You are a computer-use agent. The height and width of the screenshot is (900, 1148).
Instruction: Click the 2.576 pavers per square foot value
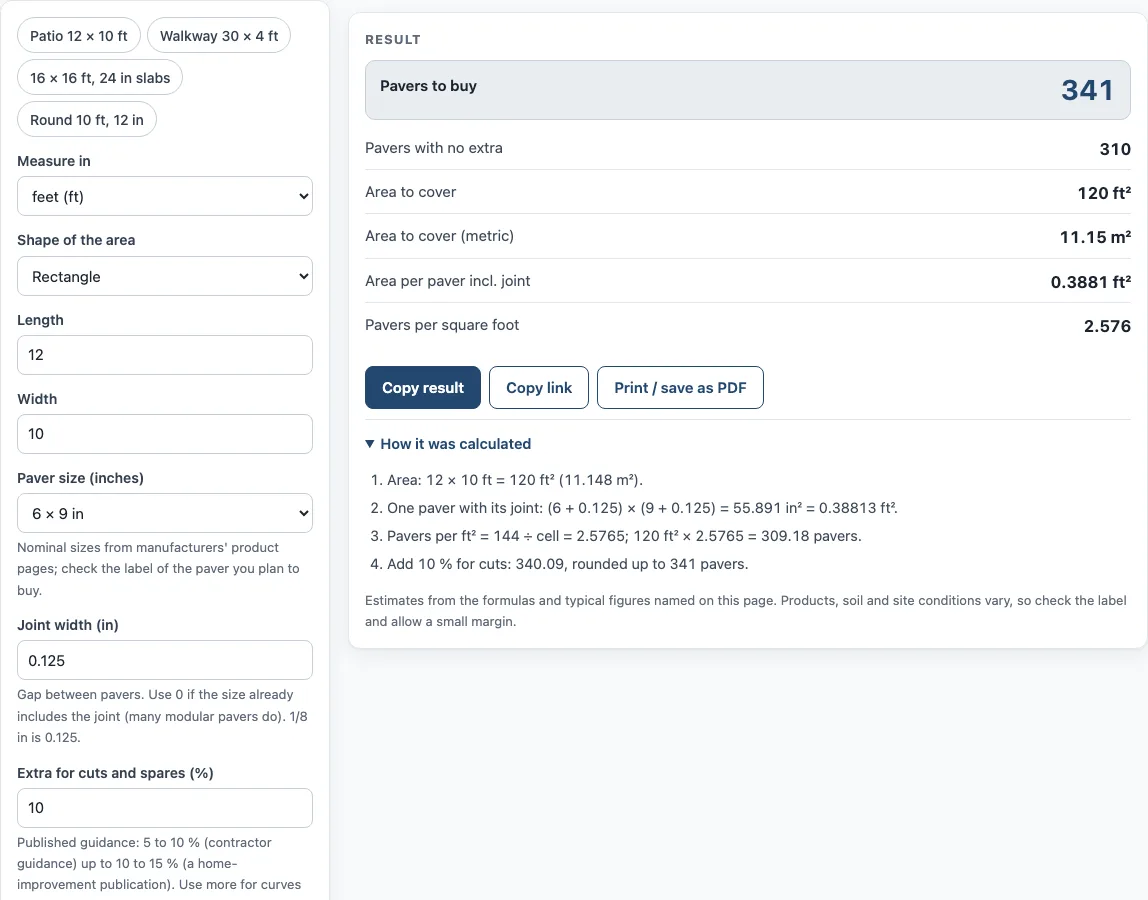[x=1108, y=326]
